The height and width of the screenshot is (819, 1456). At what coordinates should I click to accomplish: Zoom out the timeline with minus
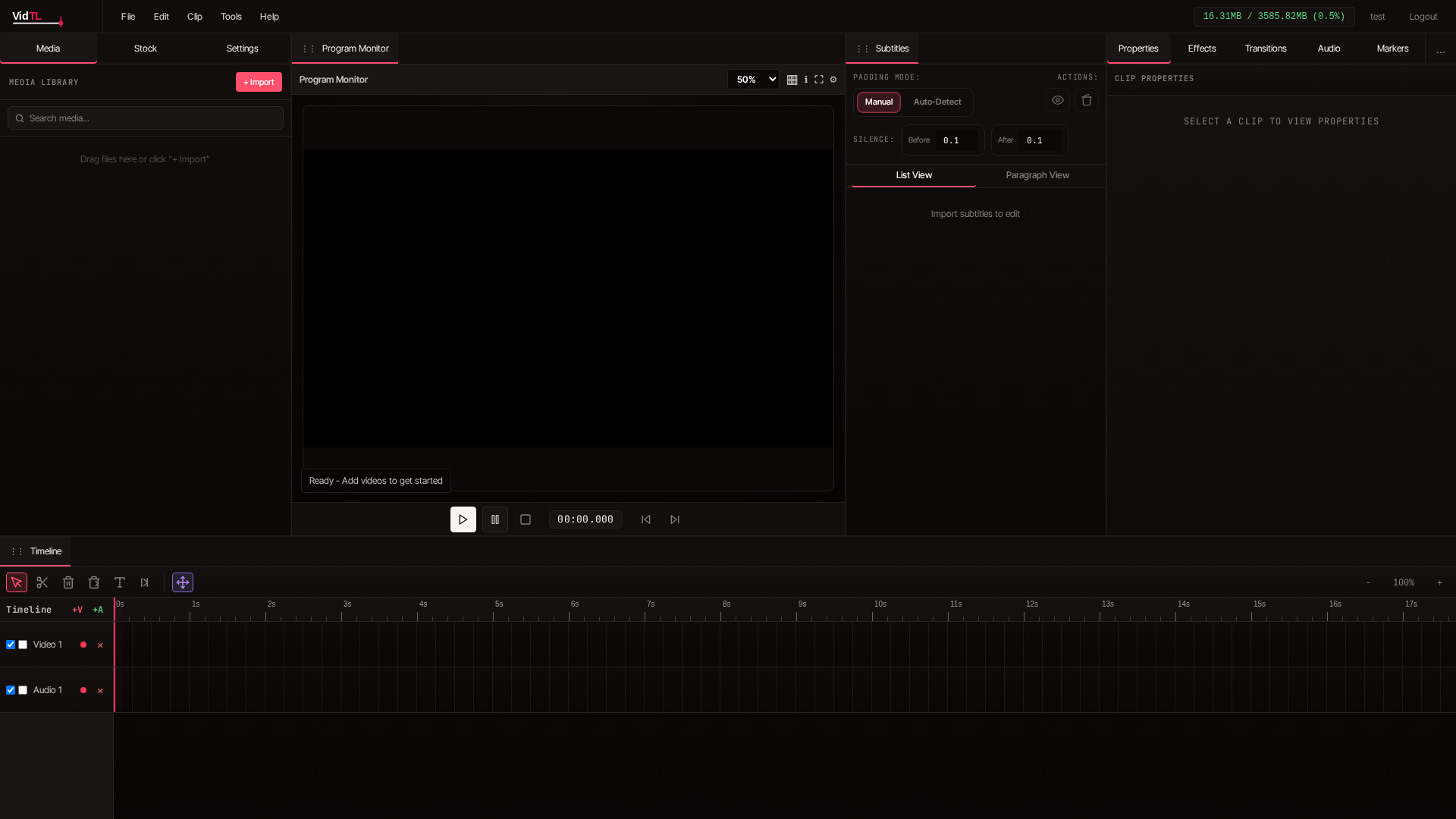point(1368,582)
